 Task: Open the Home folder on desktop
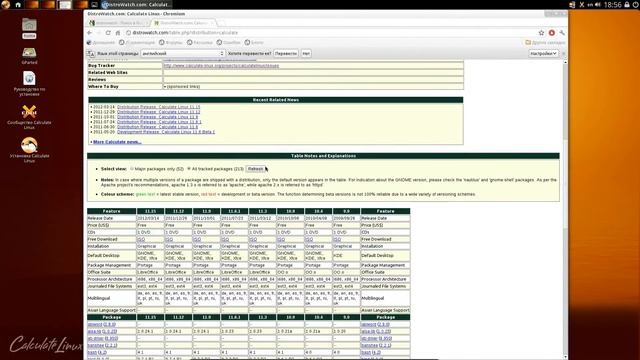tap(29, 28)
